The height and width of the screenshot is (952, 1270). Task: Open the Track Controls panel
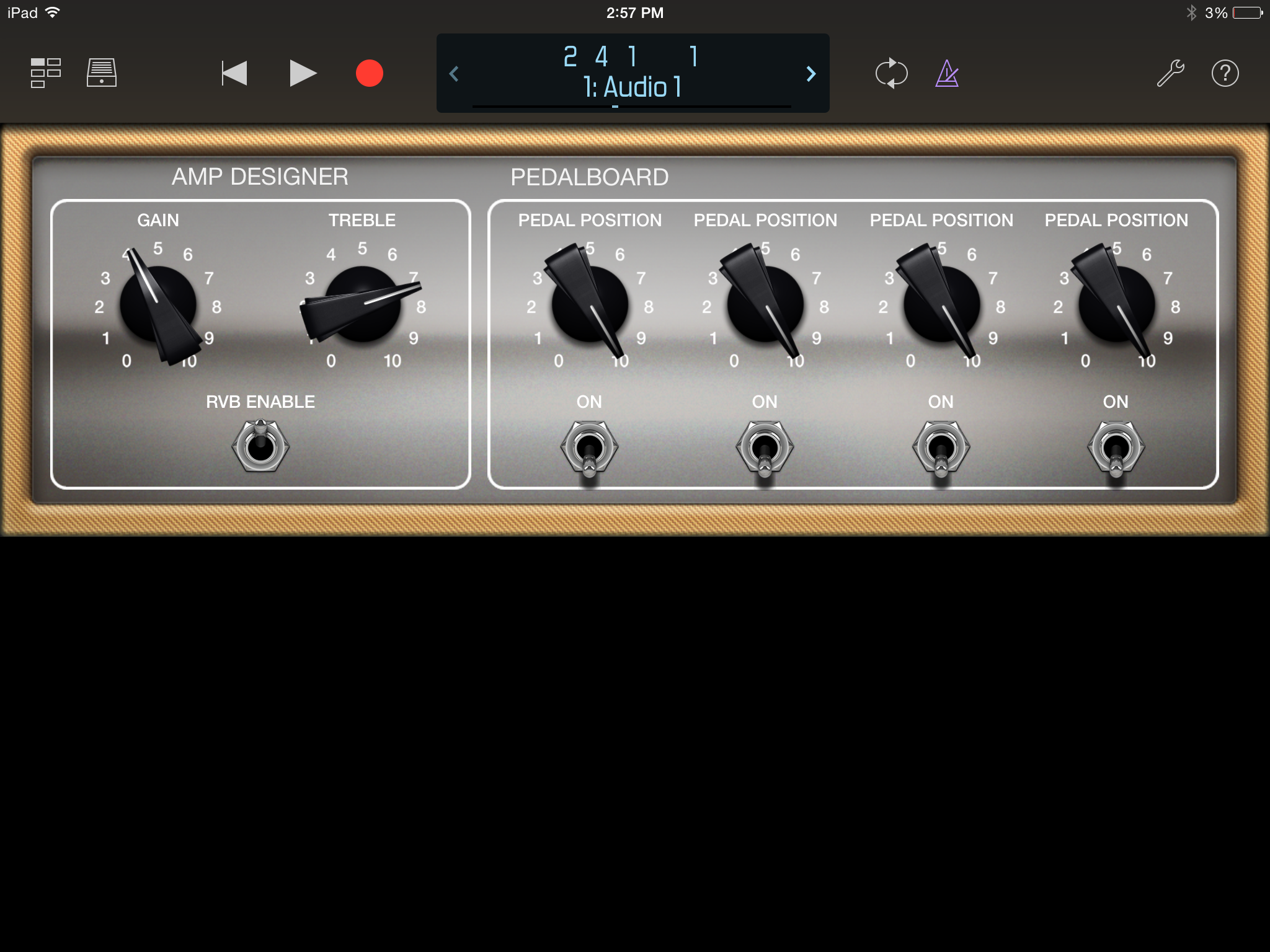[x=101, y=73]
